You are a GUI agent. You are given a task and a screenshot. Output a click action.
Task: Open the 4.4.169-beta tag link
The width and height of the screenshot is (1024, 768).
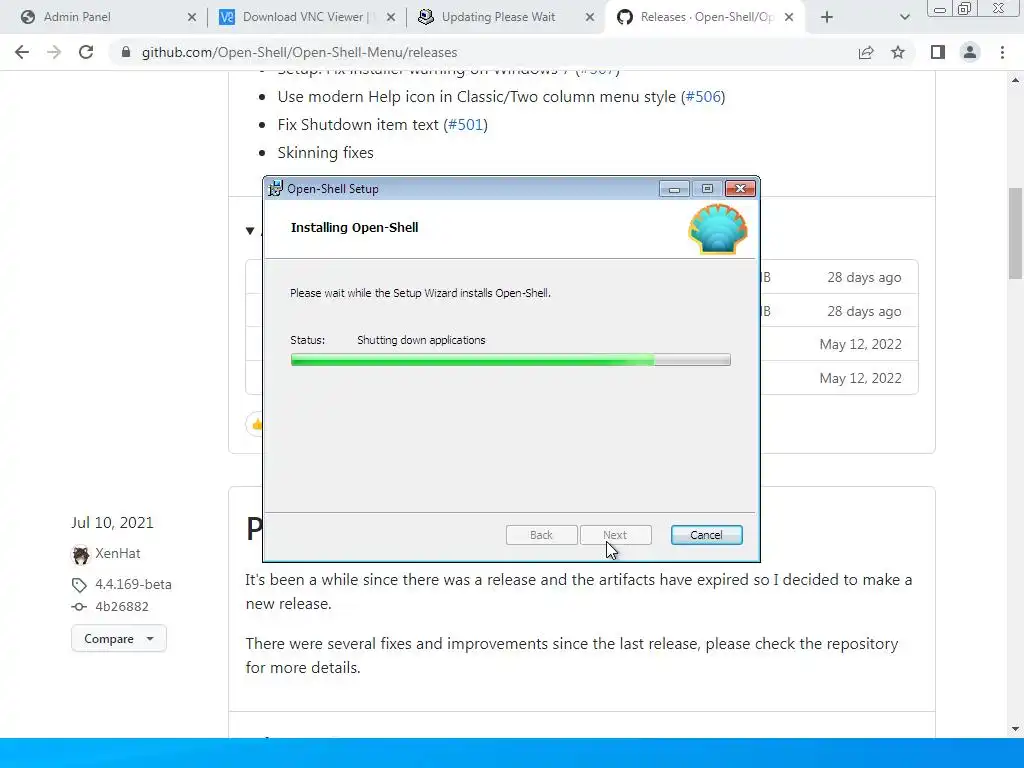(x=133, y=584)
